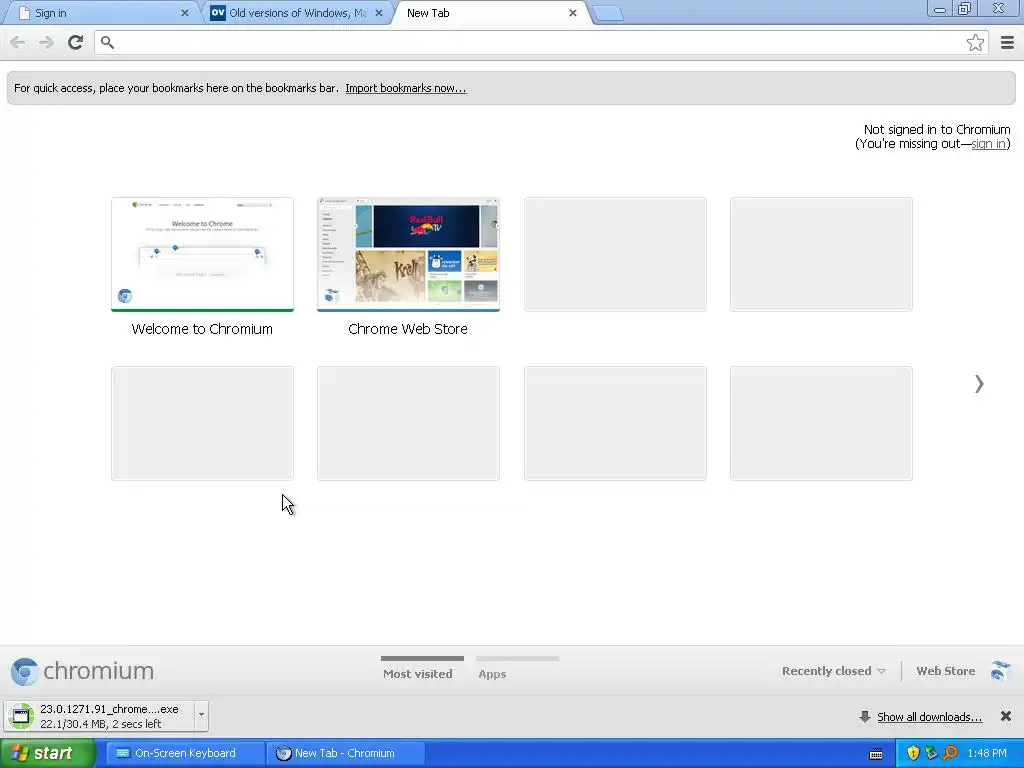Click the forward navigation arrow
This screenshot has height=768, width=1024.
46,42
